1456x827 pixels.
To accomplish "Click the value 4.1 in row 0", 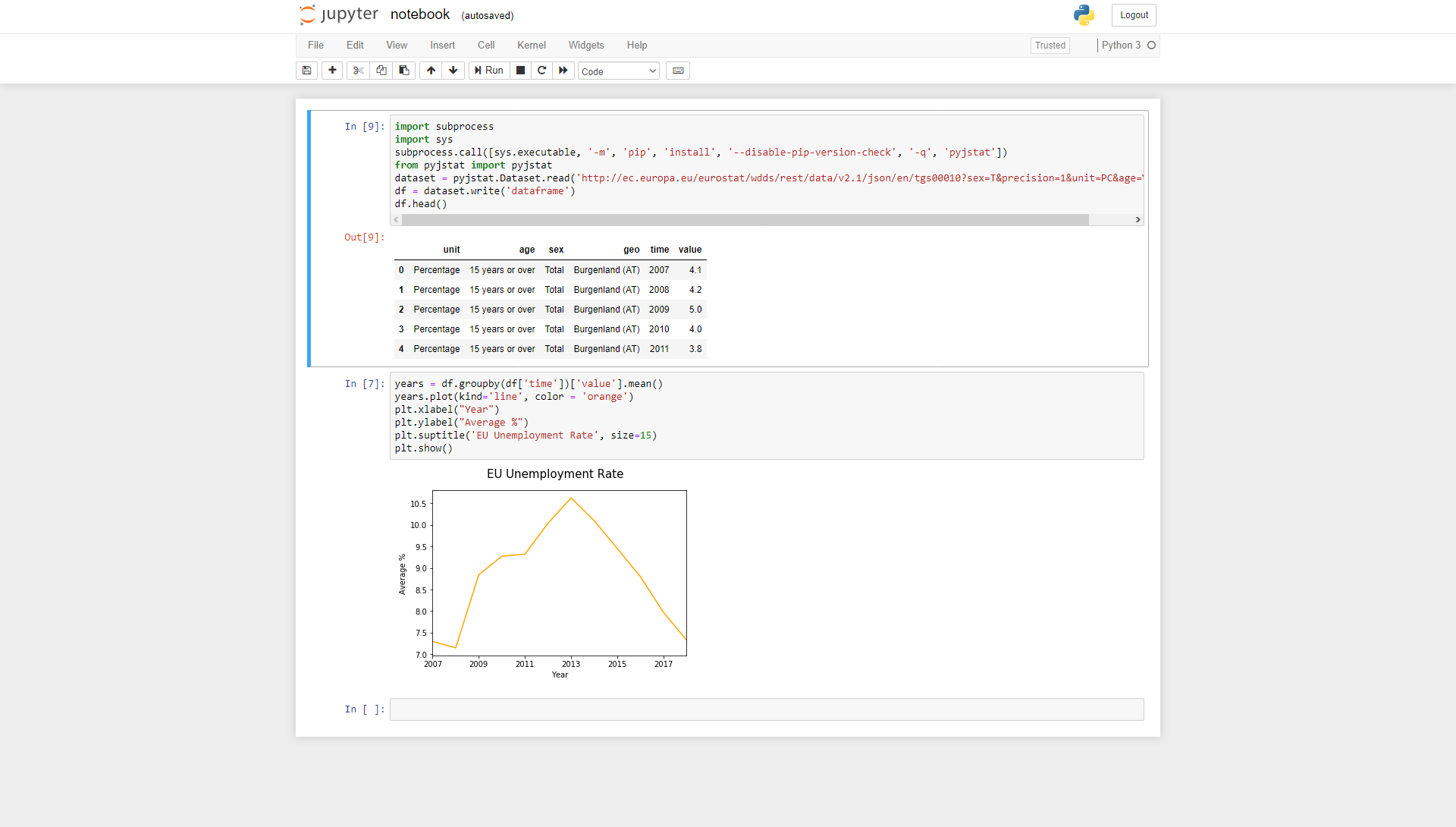I will coord(695,270).
